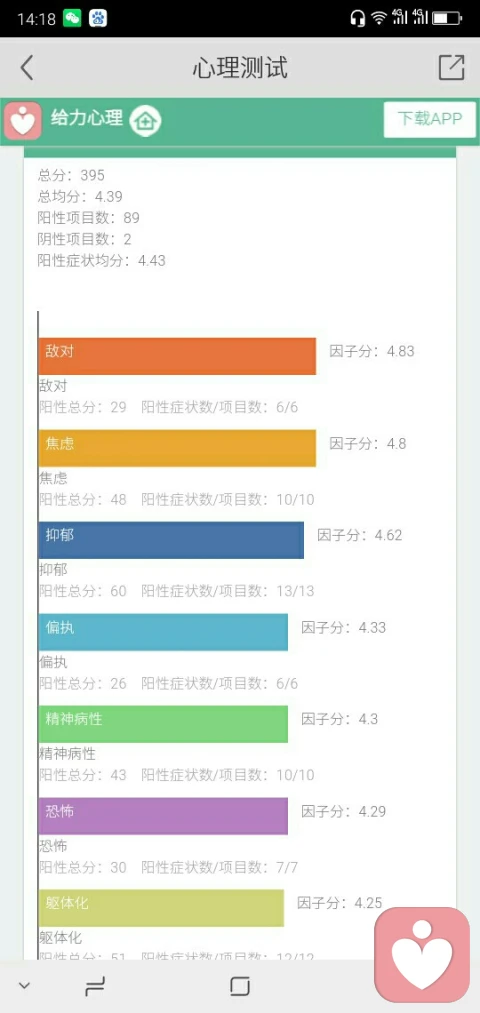480x1013 pixels.
Task: Open the share/export icon
Action: pos(451,67)
